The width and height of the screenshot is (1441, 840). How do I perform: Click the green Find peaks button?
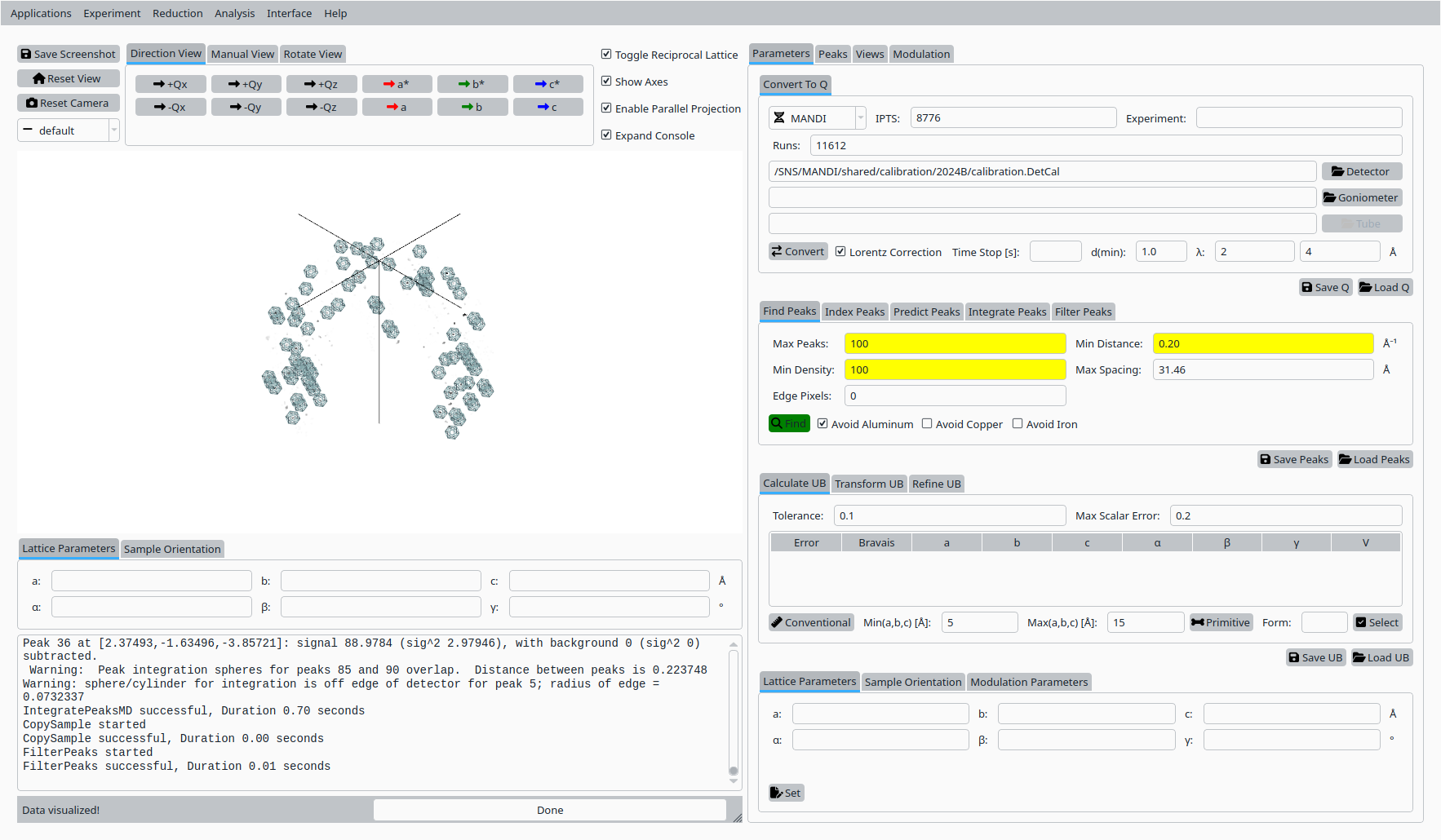[789, 423]
